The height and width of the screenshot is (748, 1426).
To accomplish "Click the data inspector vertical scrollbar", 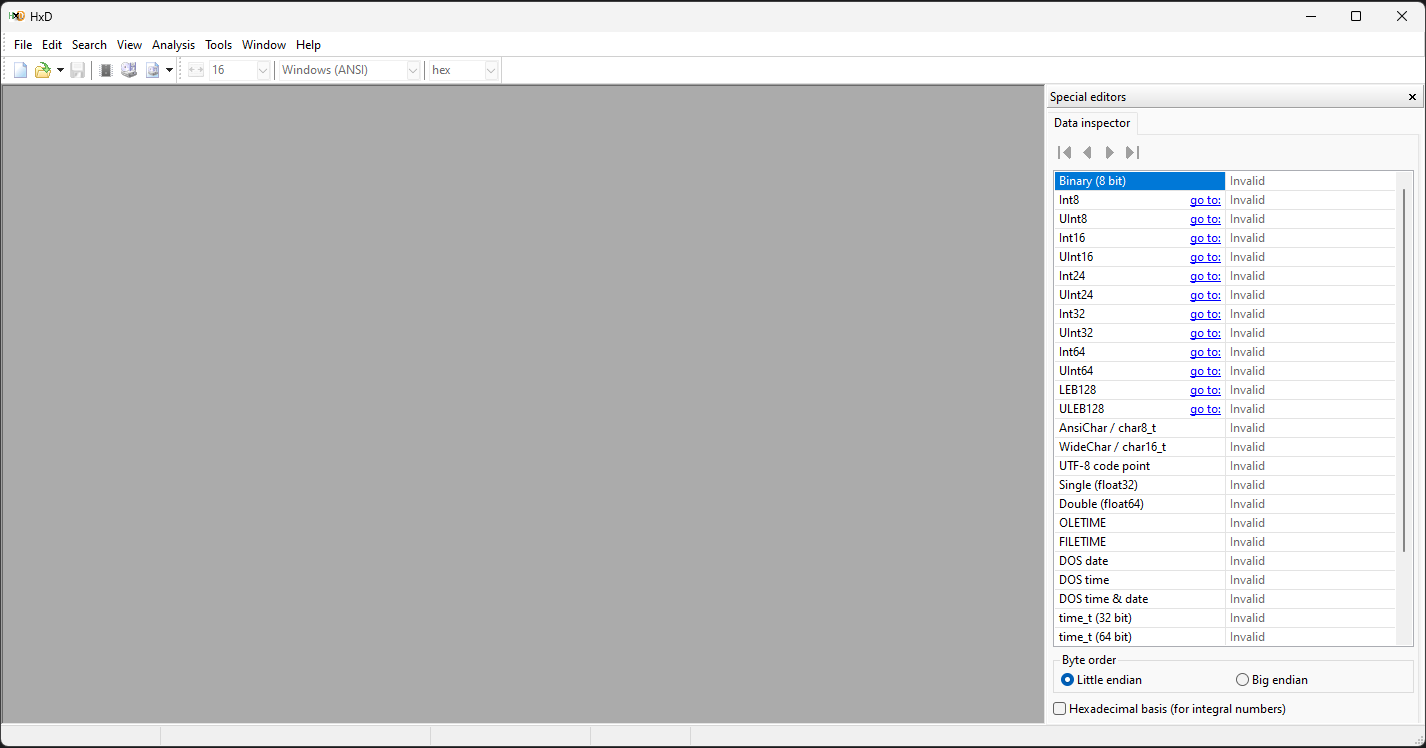I will (1404, 370).
